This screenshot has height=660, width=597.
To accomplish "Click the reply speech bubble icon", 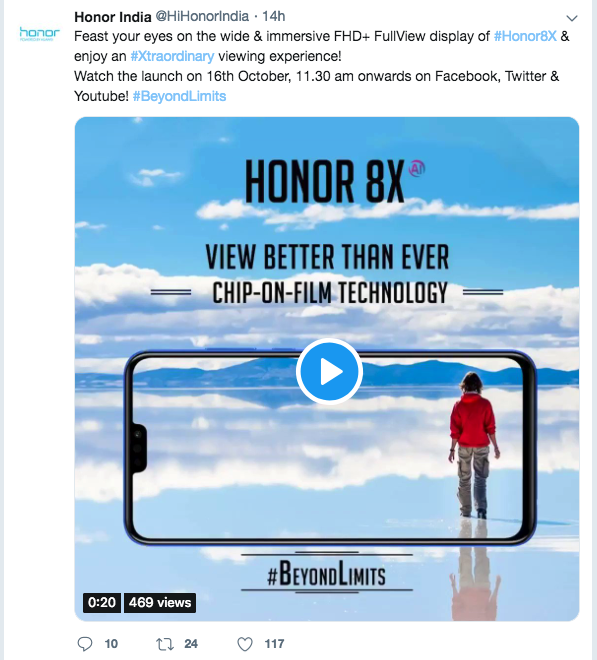I will tap(85, 644).
